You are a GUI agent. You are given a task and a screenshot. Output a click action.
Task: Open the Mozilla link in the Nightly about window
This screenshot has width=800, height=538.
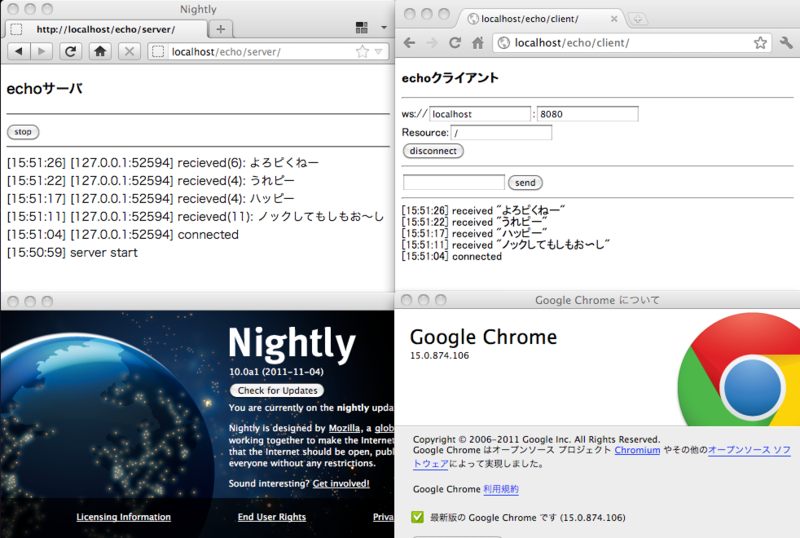(344, 428)
